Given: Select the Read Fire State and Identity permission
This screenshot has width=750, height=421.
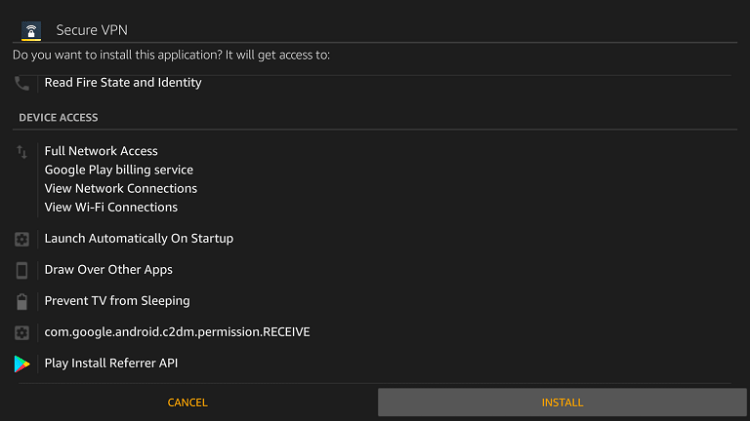Looking at the screenshot, I should 123,83.
